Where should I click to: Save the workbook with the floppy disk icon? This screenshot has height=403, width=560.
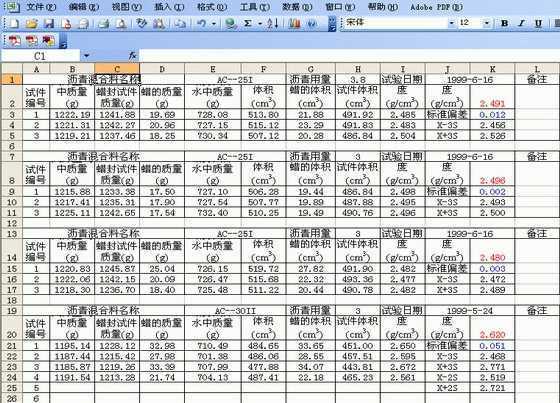tap(49, 24)
